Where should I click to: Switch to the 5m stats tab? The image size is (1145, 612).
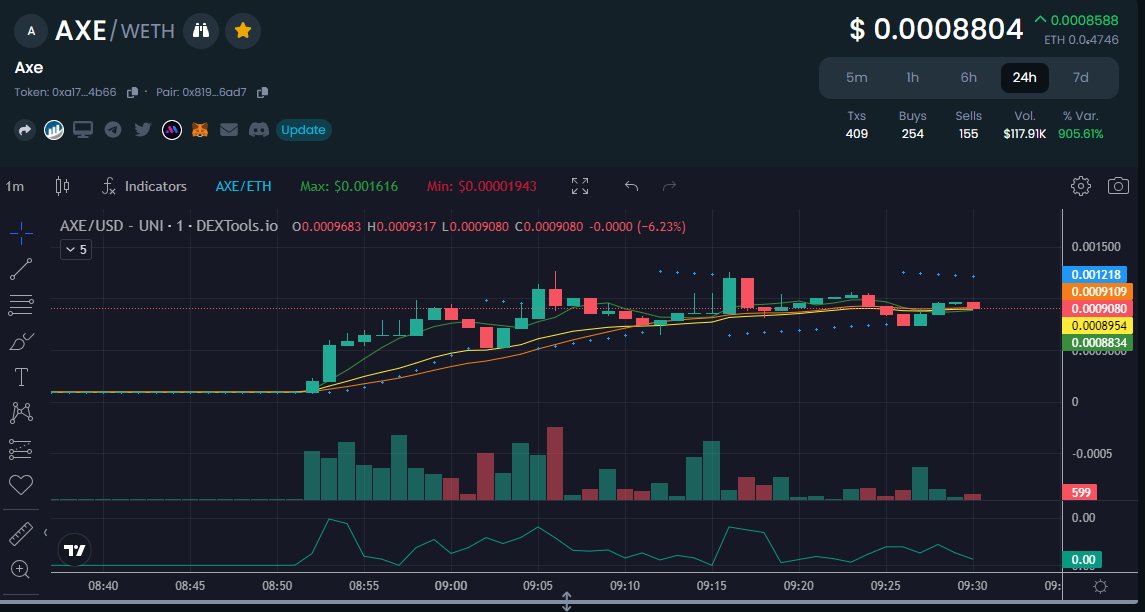pos(857,77)
